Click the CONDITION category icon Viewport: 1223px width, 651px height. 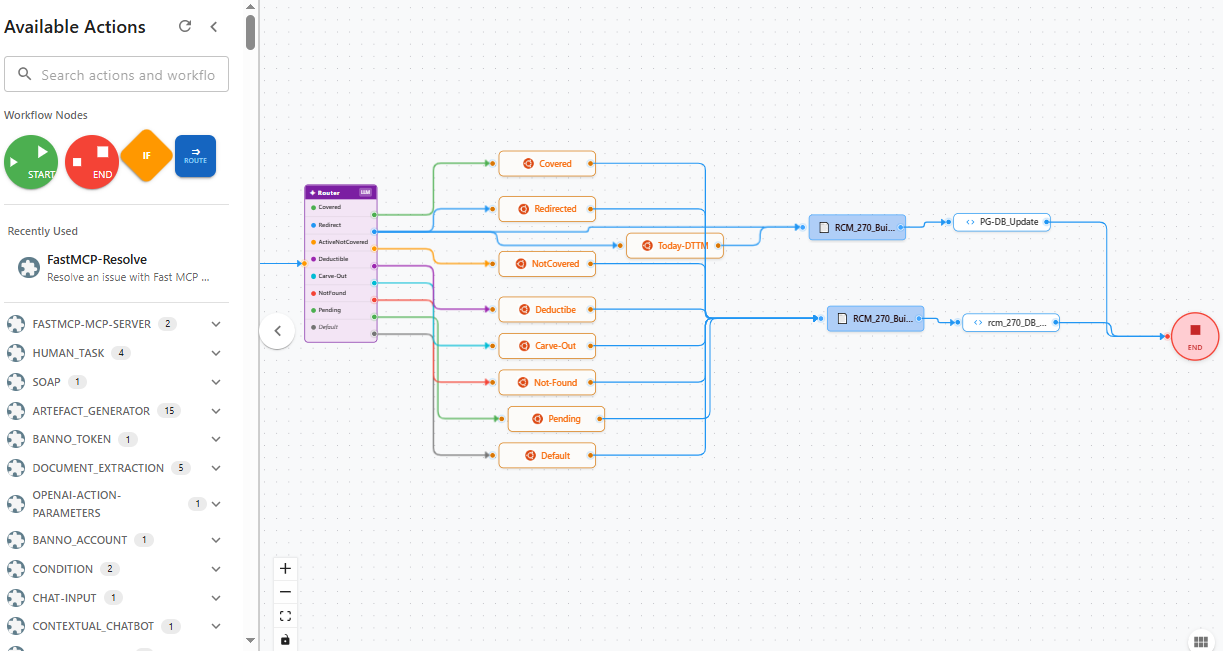pyautogui.click(x=15, y=569)
